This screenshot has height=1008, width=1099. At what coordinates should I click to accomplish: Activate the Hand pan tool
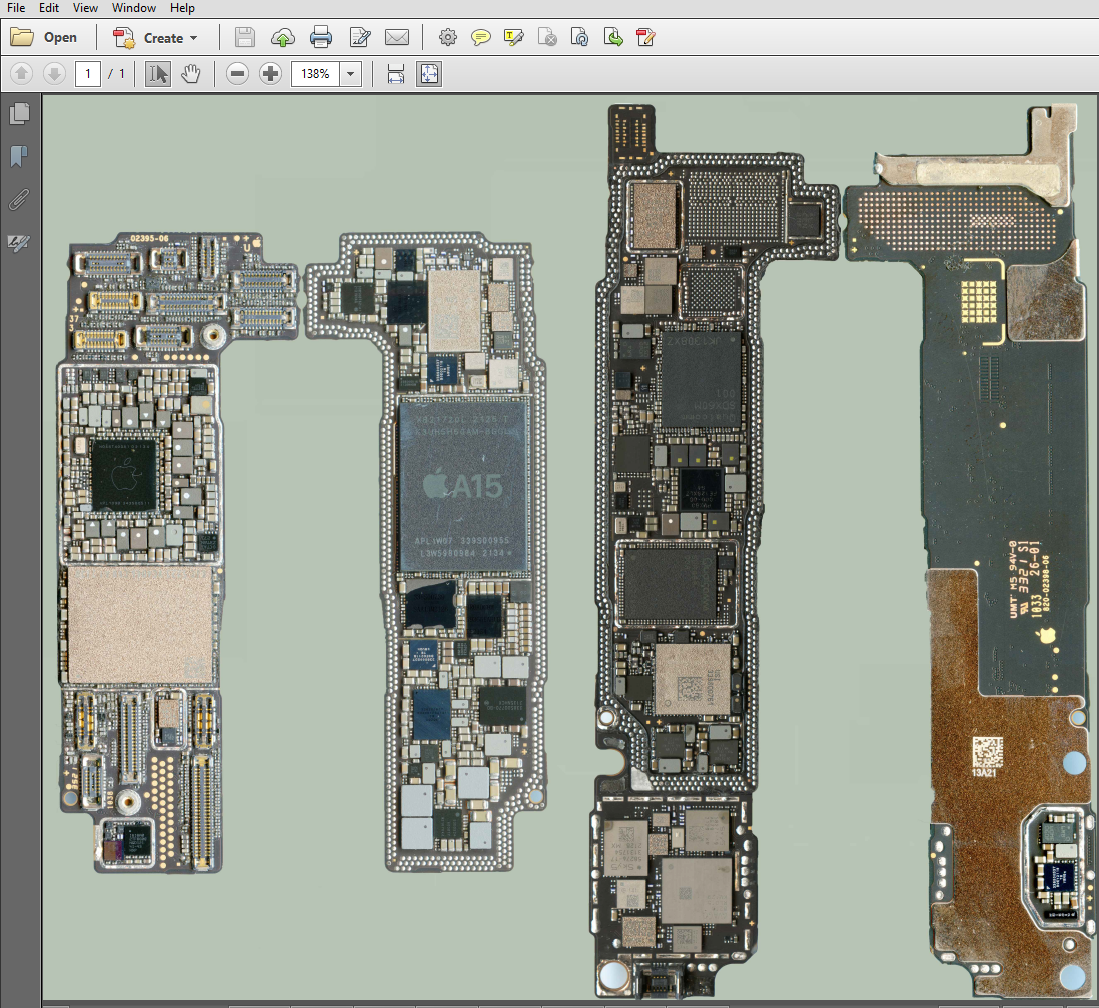pos(190,73)
